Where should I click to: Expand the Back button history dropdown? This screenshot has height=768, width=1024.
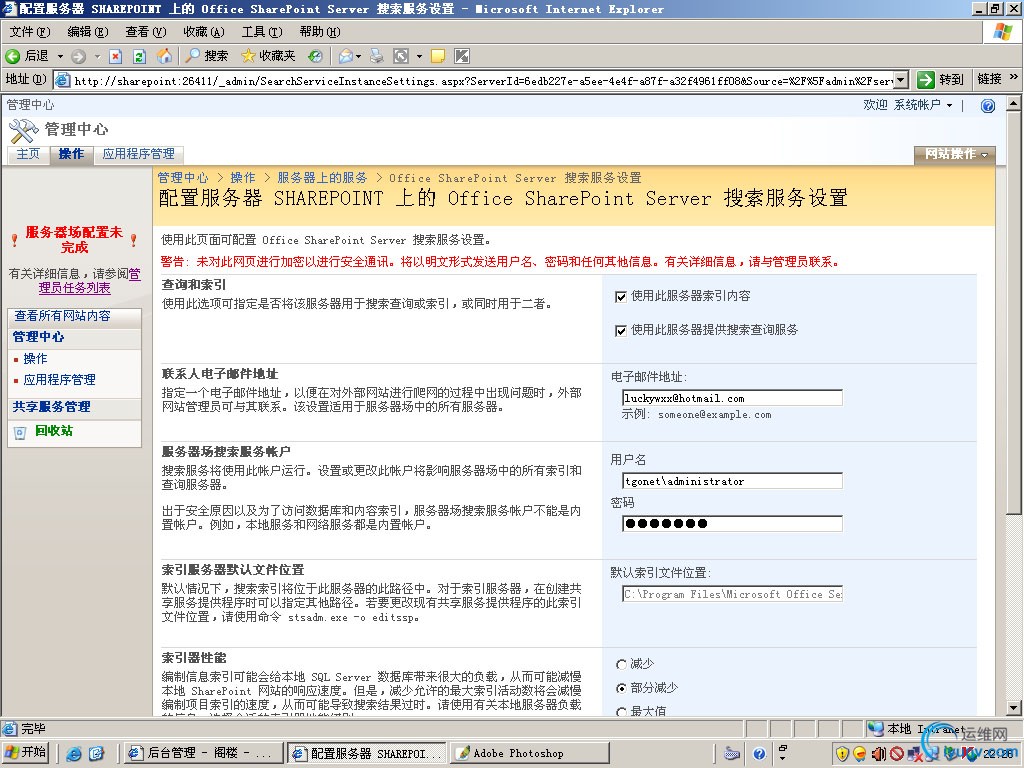[60, 56]
